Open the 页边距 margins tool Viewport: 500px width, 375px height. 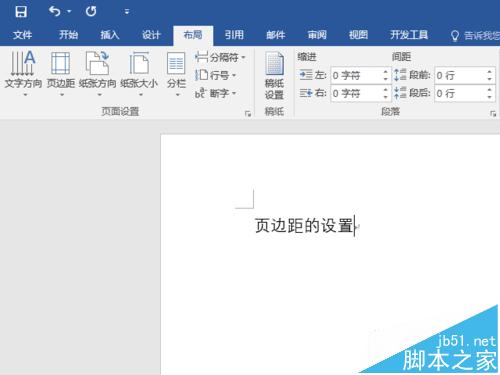tap(61, 74)
